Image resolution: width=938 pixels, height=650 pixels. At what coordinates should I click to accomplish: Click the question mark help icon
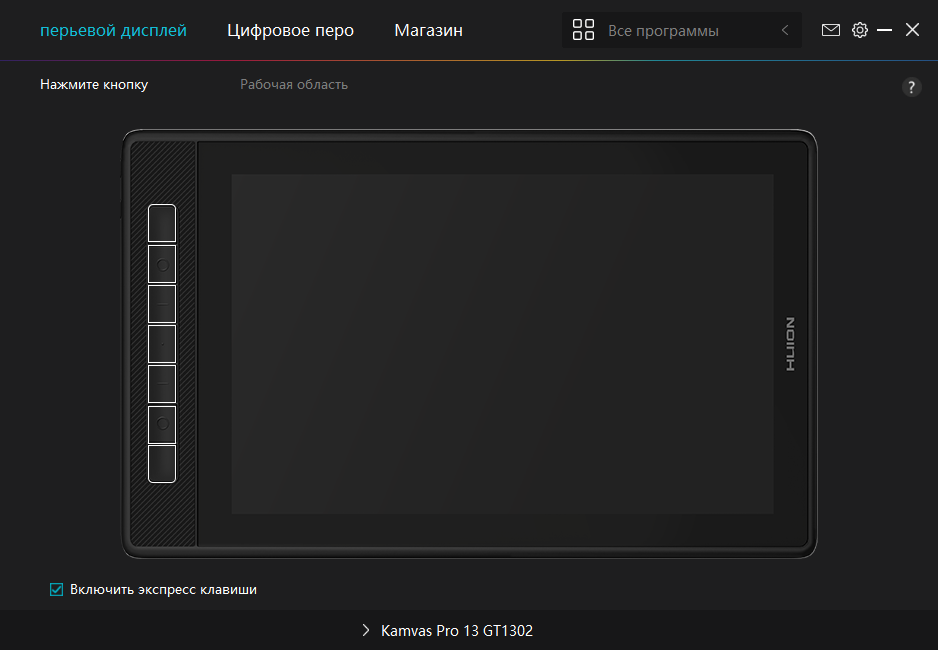pos(911,87)
